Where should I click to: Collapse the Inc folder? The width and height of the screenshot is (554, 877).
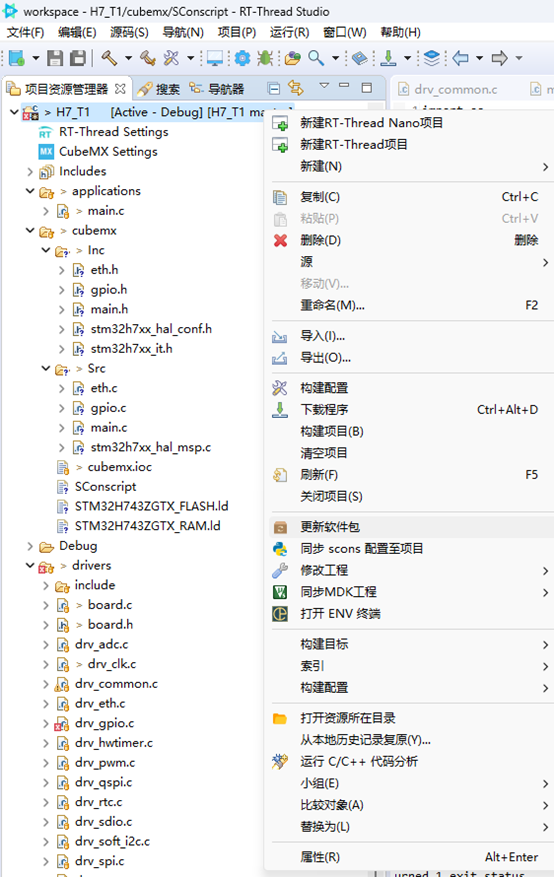point(46,250)
